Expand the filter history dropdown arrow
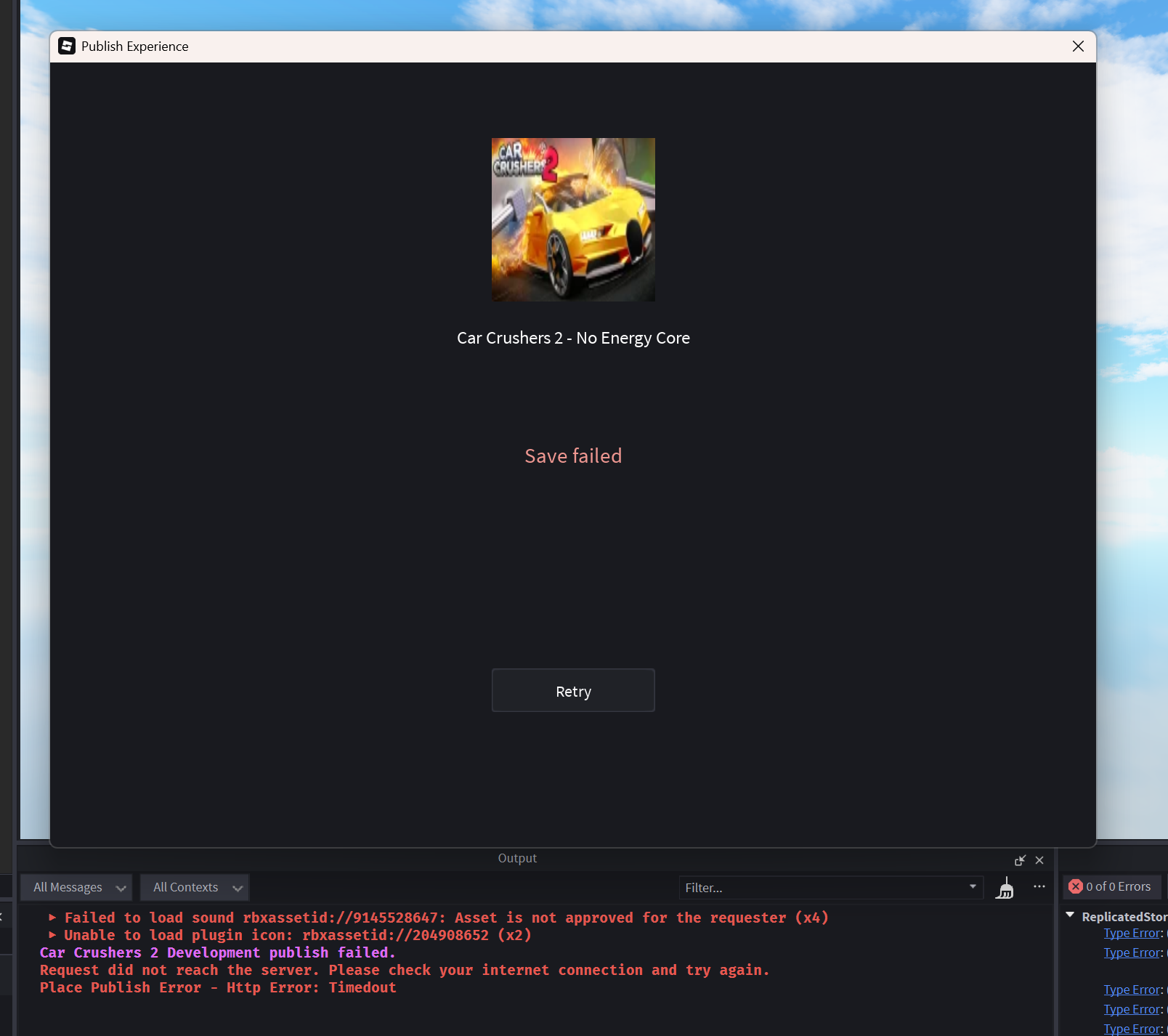Screen dimensions: 1168x1036 tap(973, 886)
